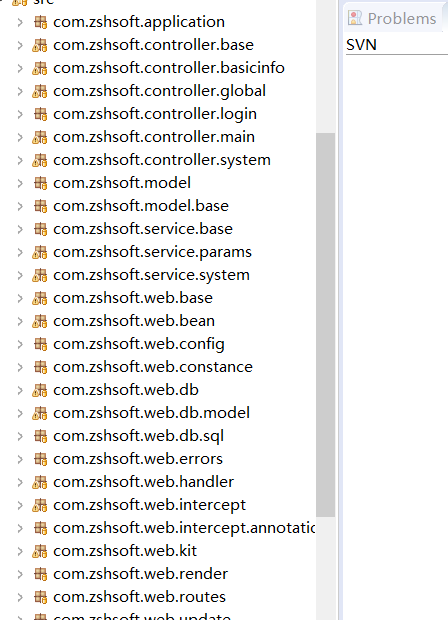448x620 pixels.
Task: Select the SVN view label
Action: pyautogui.click(x=361, y=45)
